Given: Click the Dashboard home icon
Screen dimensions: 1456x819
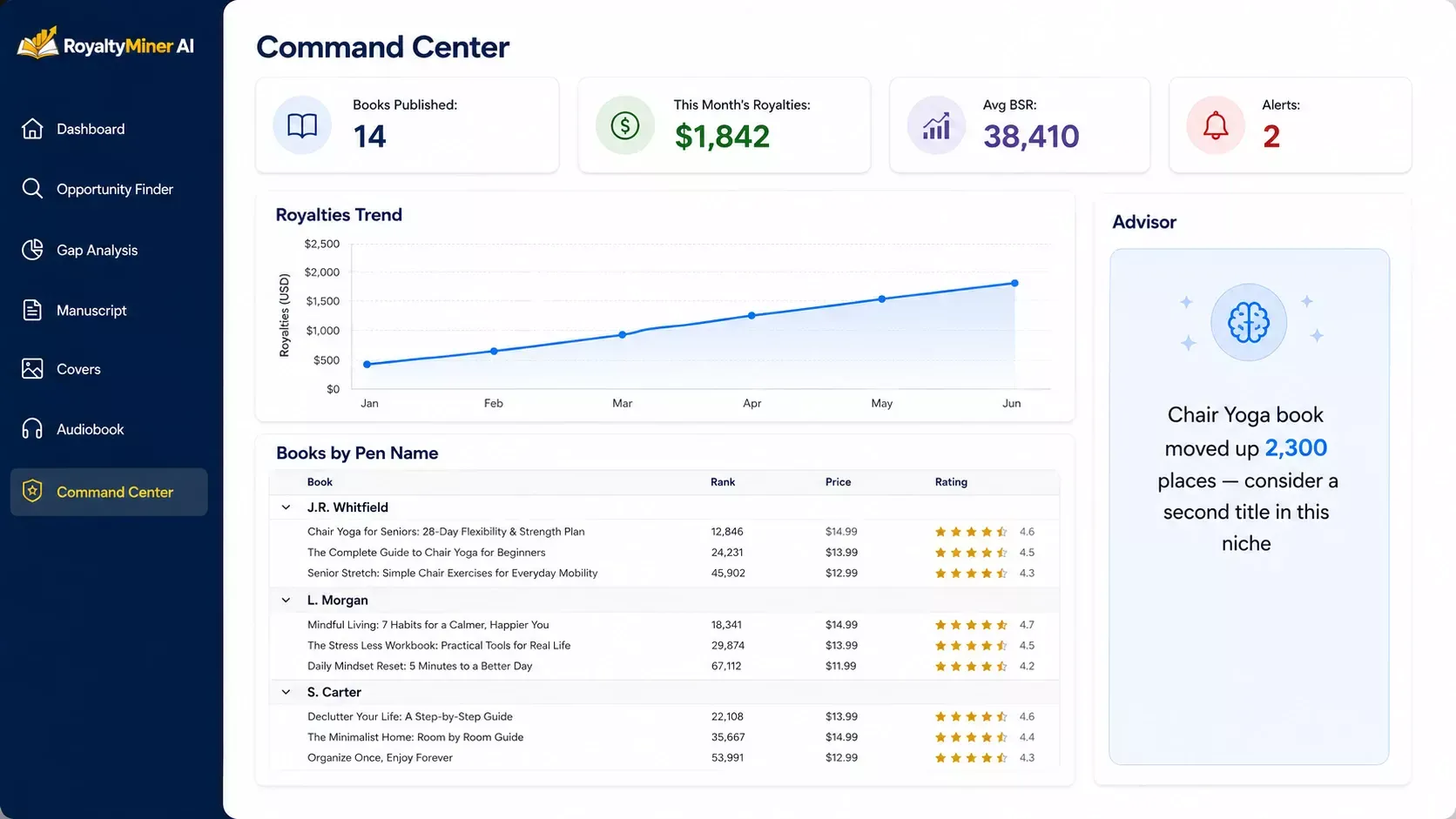Looking at the screenshot, I should pos(32,129).
